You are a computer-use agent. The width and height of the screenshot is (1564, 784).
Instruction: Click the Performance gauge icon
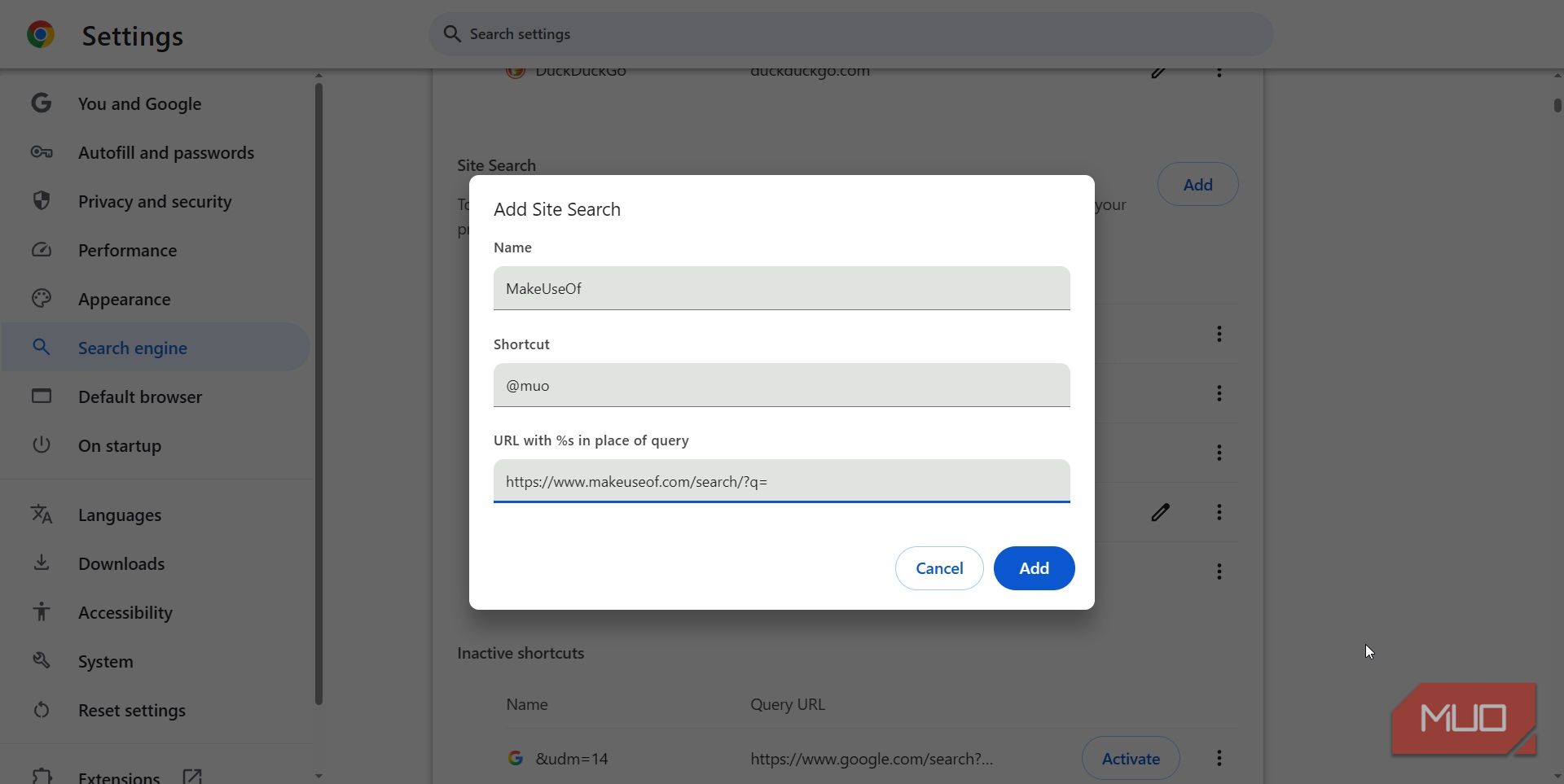[x=42, y=250]
